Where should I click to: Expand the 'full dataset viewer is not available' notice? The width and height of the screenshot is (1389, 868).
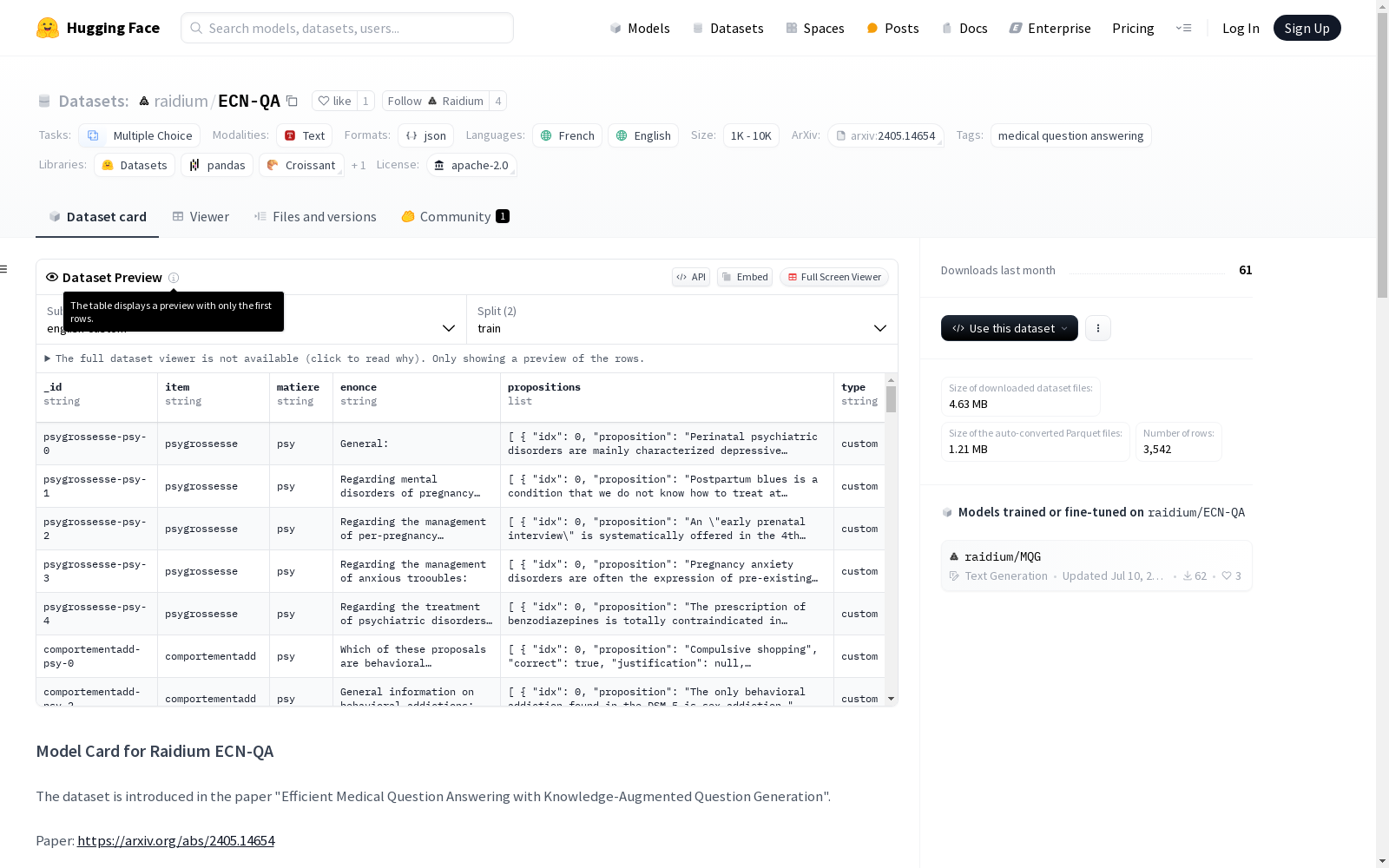[345, 358]
